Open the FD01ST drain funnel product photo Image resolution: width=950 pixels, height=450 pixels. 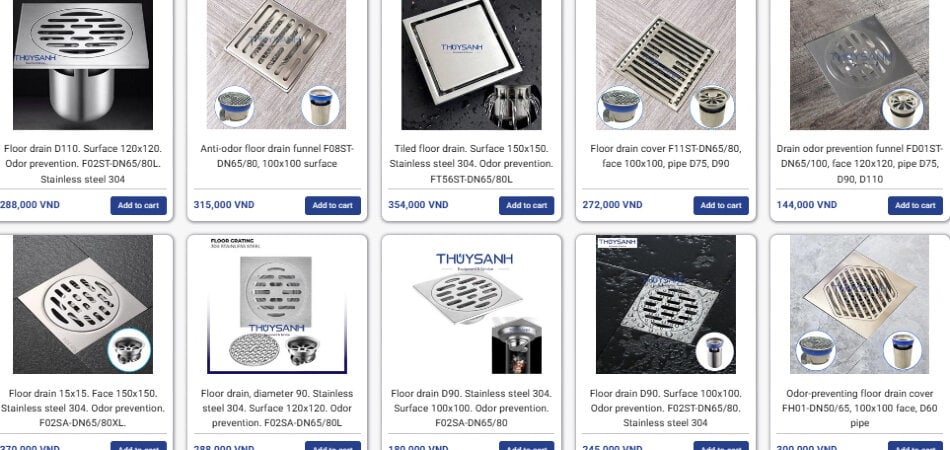pyautogui.click(x=859, y=64)
